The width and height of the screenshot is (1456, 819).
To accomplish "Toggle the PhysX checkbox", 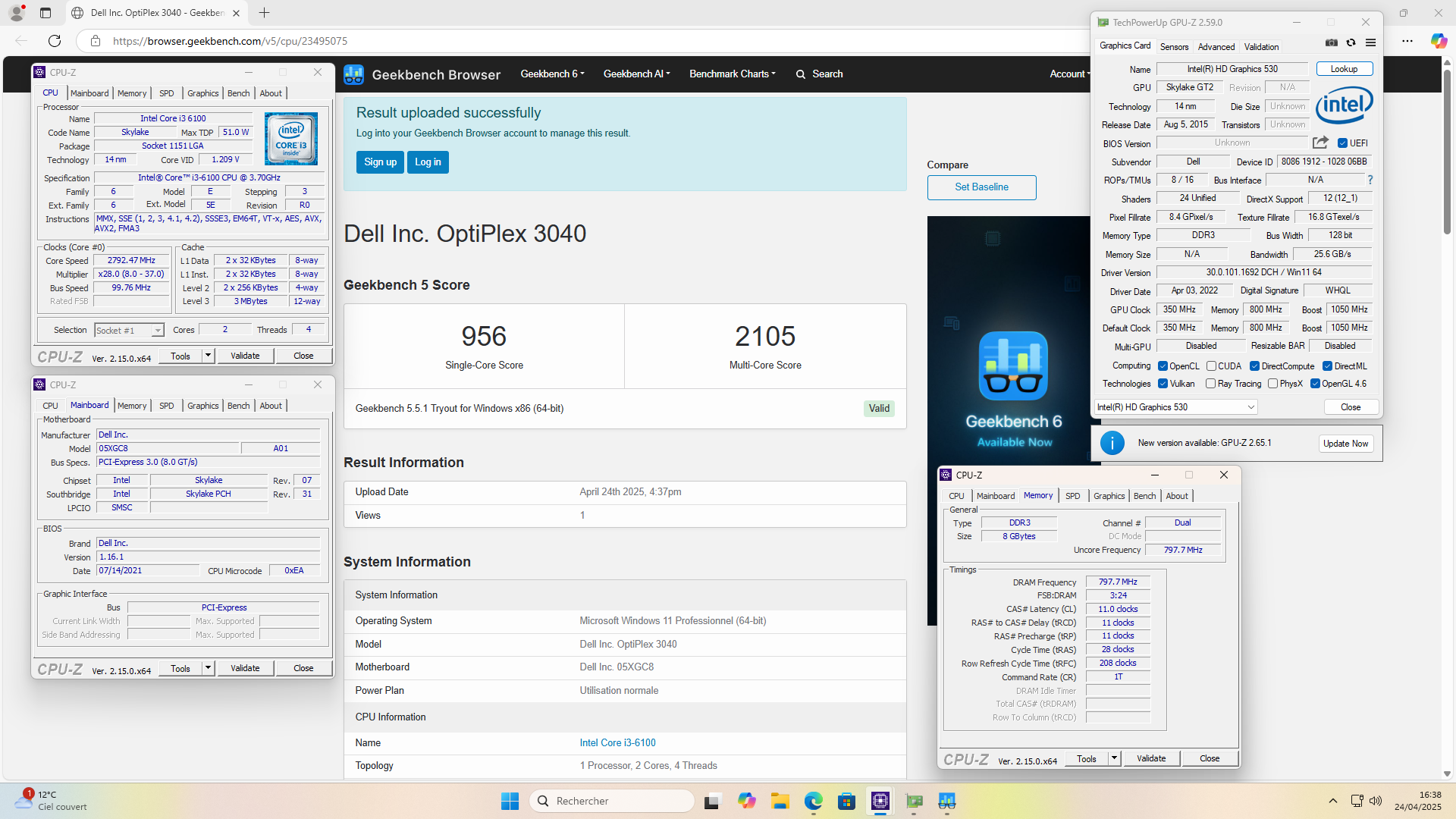I will point(1272,384).
